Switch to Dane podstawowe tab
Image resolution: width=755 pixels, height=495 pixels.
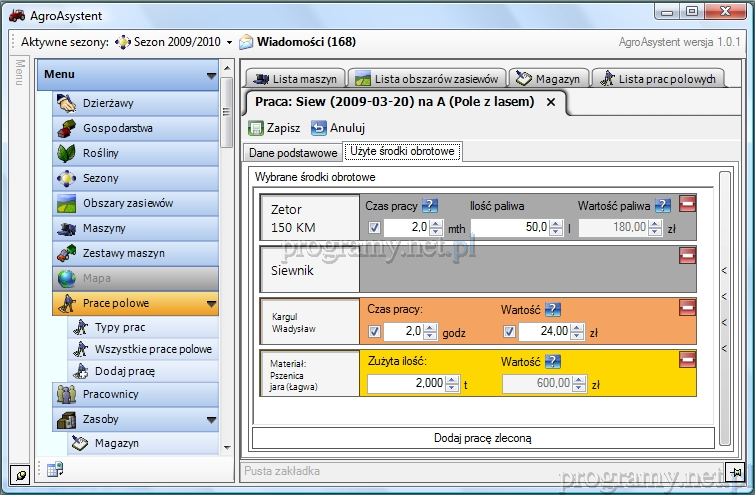[293, 152]
